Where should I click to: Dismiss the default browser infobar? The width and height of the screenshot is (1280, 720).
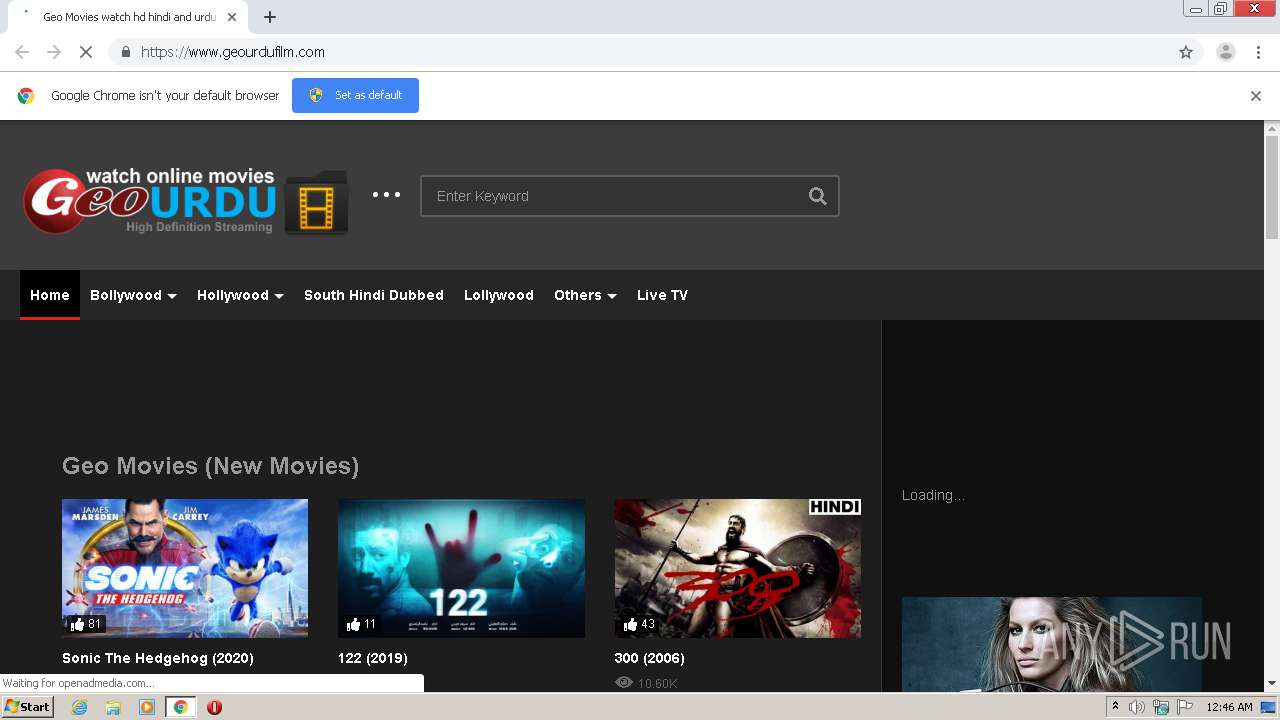click(x=1256, y=96)
